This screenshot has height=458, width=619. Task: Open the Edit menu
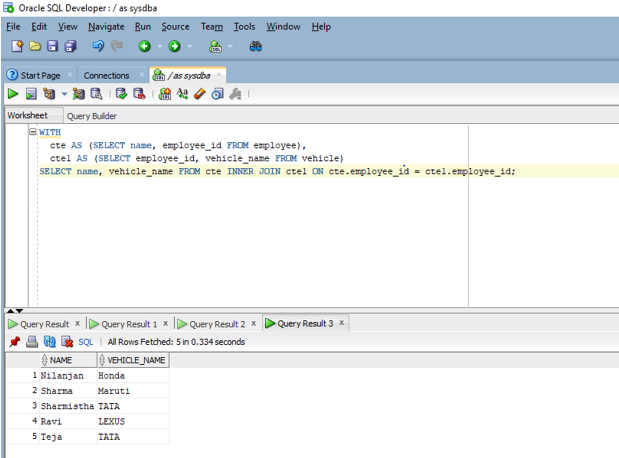pyautogui.click(x=39, y=26)
